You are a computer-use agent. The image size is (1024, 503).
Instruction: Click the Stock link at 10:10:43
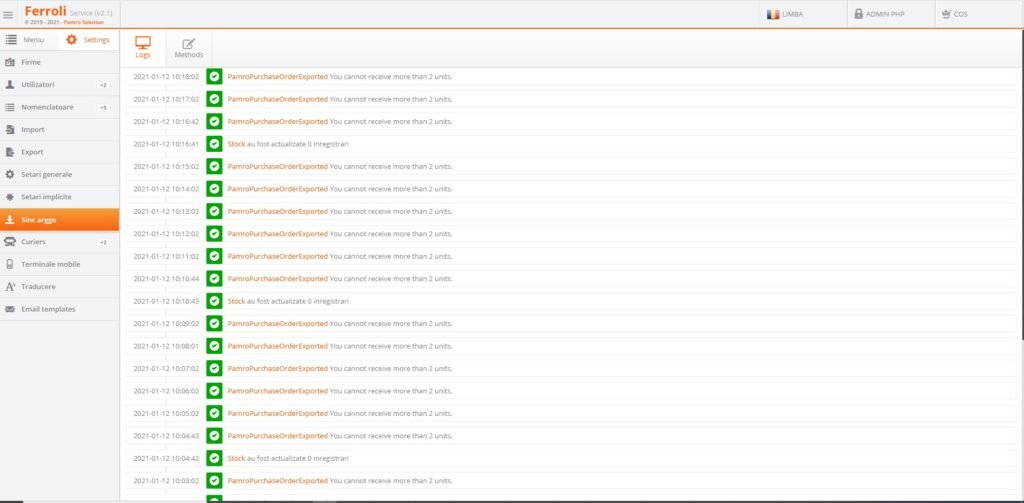click(x=236, y=301)
